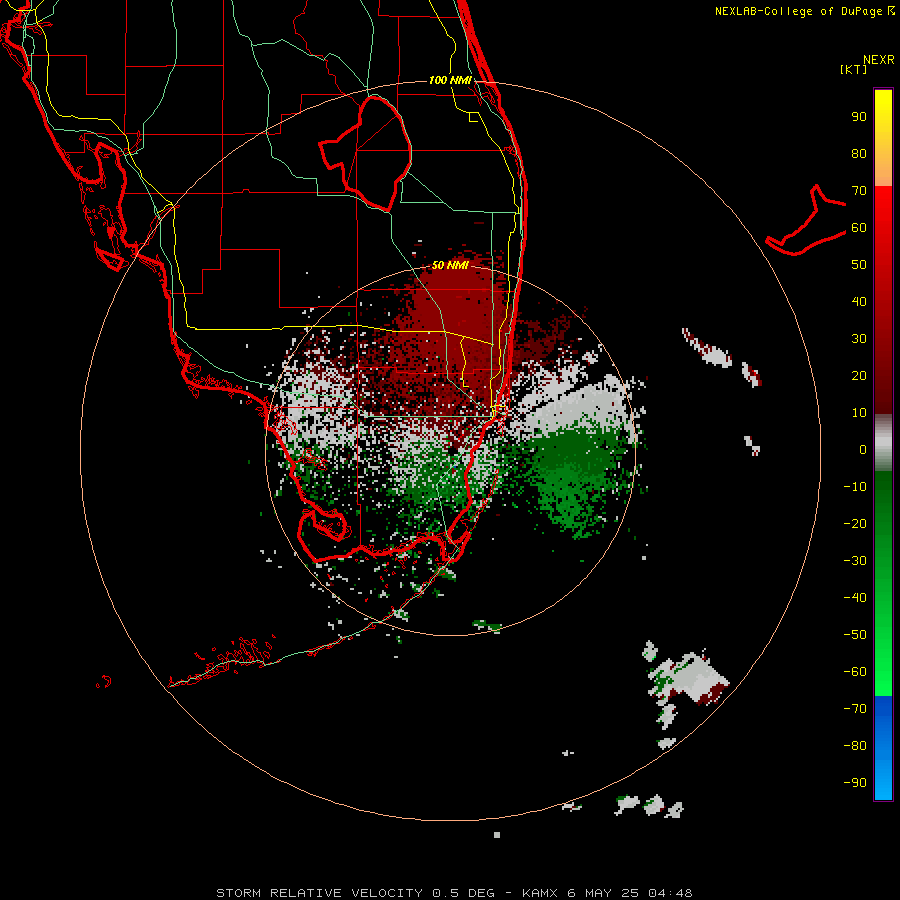Click the -30 knot scale label
900x900 pixels.
(x=855, y=561)
